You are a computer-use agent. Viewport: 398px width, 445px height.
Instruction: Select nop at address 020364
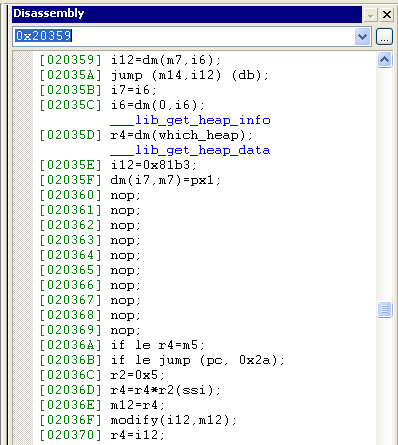125,255
